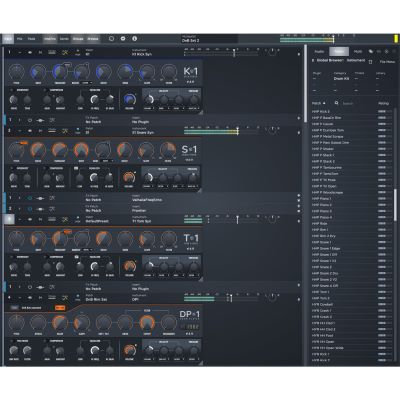400x400 pixels.
Task: Toggle power button for Valhalla insert slot
Action: coord(30,198)
